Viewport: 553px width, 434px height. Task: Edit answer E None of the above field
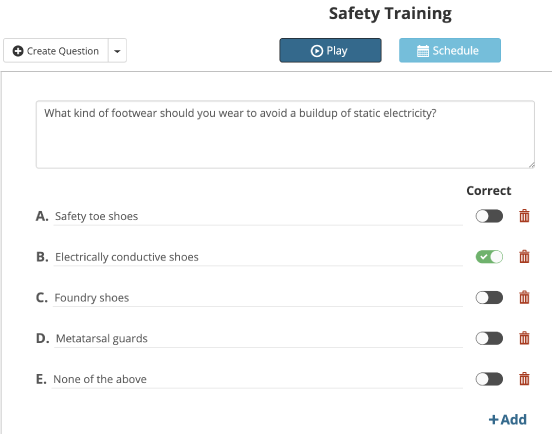click(x=257, y=379)
